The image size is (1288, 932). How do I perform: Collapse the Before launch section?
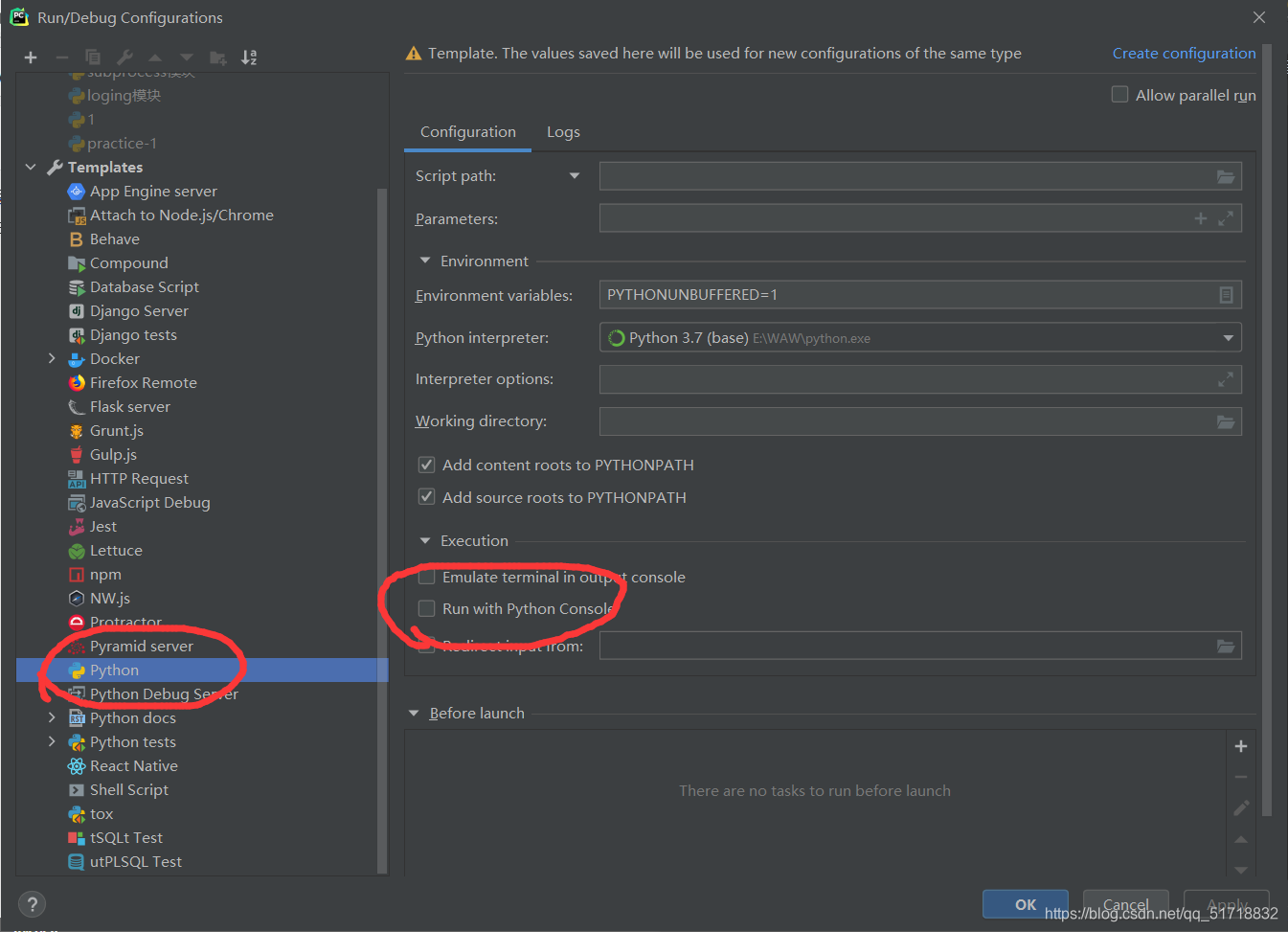414,714
